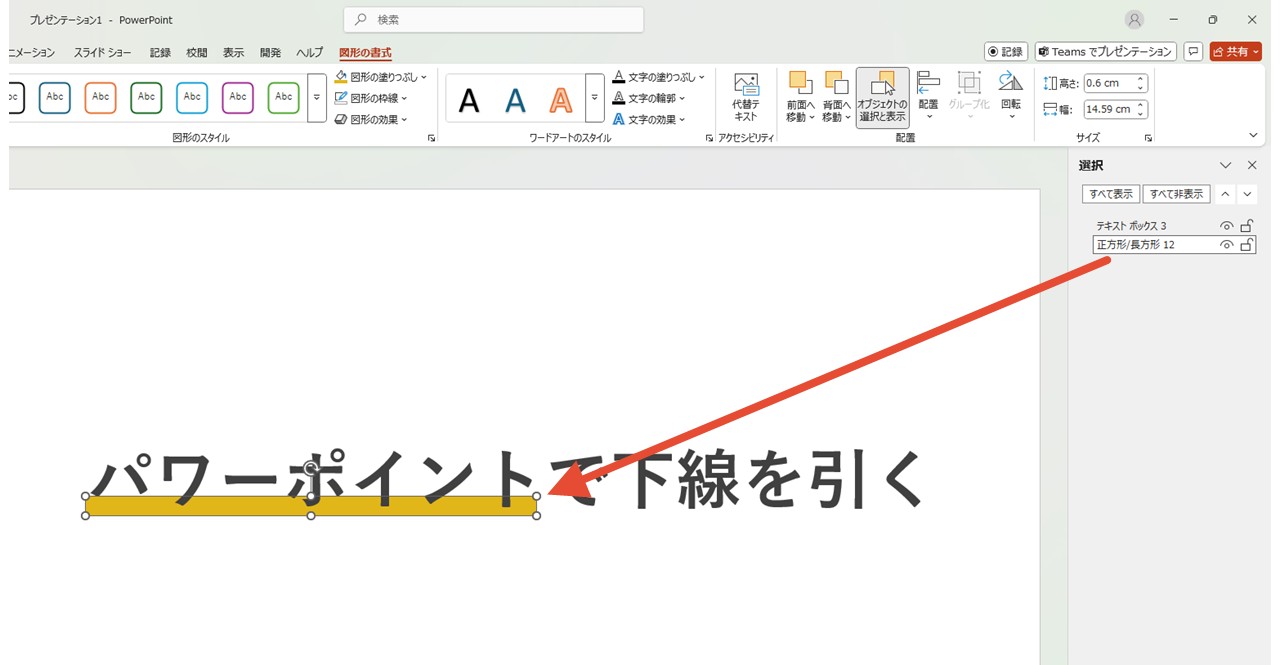
Task: Select テキスト ボックス 3 in selection pane
Action: pyautogui.click(x=1131, y=226)
